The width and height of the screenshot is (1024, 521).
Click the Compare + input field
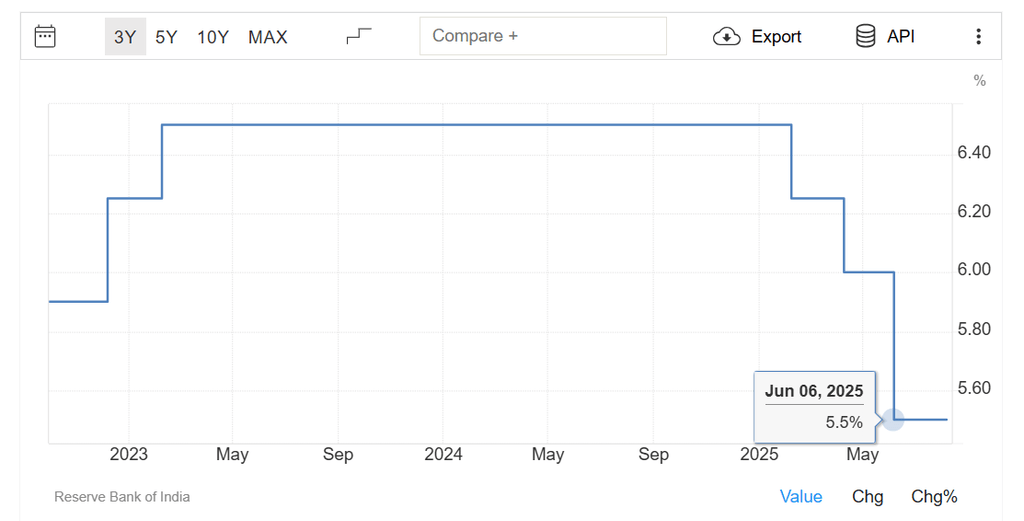[x=542, y=36]
